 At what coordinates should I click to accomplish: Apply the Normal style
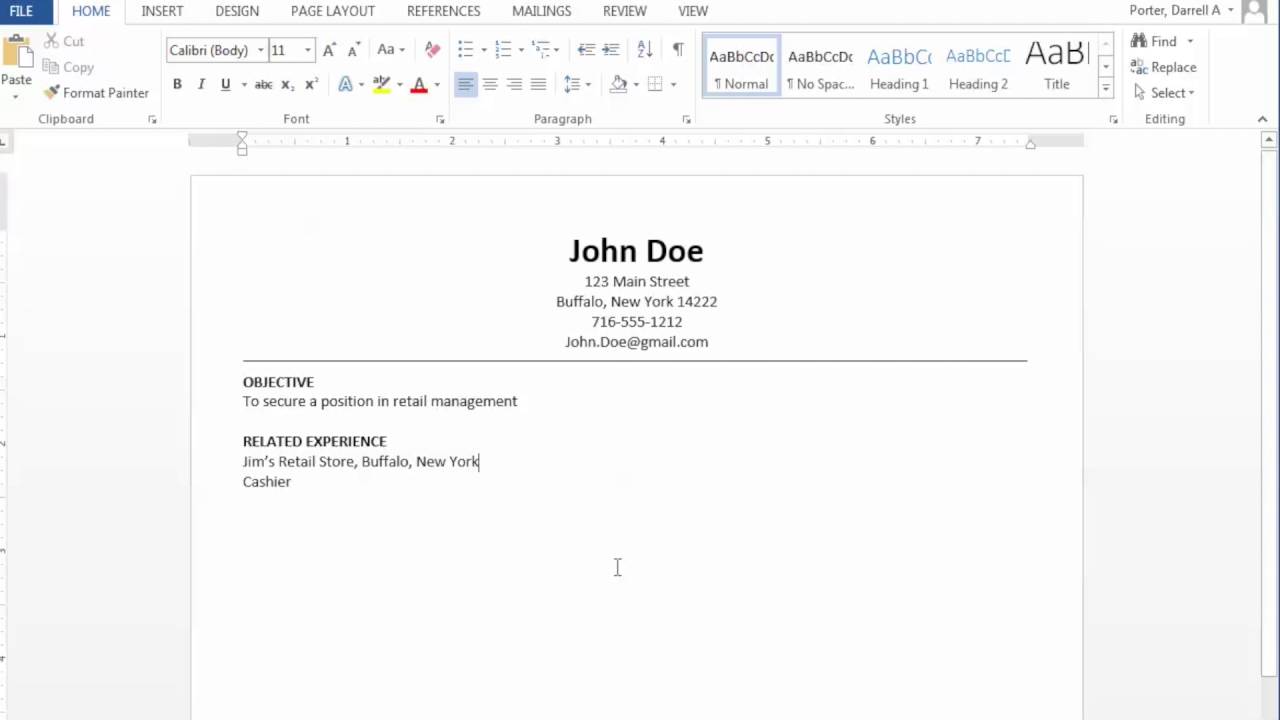pyautogui.click(x=741, y=66)
